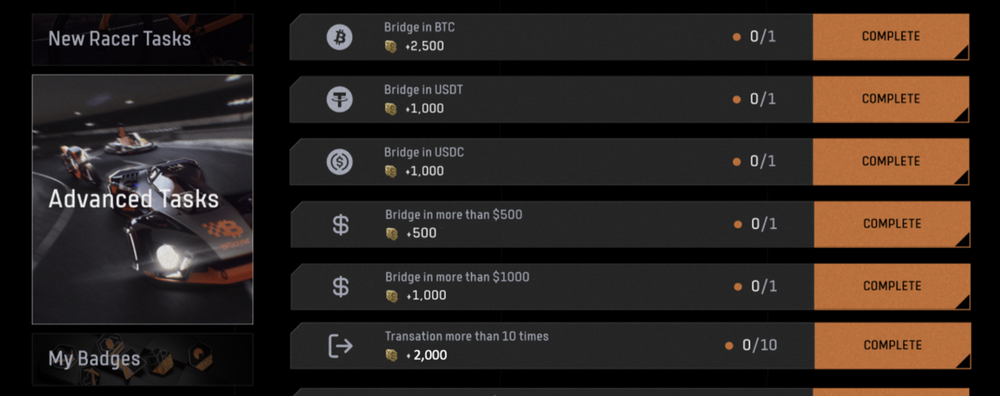Viewport: 1000px width, 396px height.
Task: Click the Tether icon for Bridge in USDT
Action: tap(339, 99)
